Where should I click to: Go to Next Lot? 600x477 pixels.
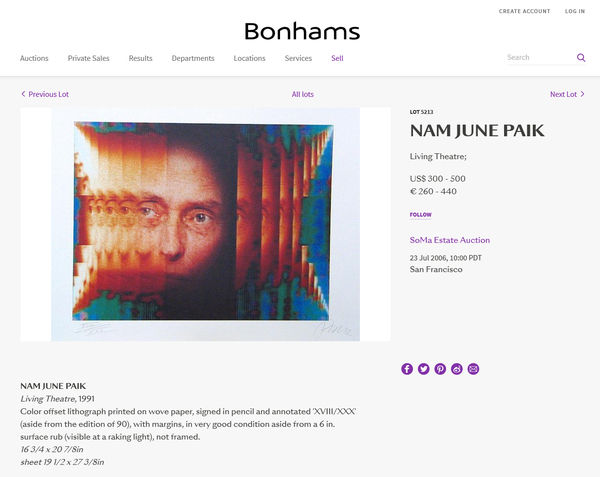(x=567, y=94)
